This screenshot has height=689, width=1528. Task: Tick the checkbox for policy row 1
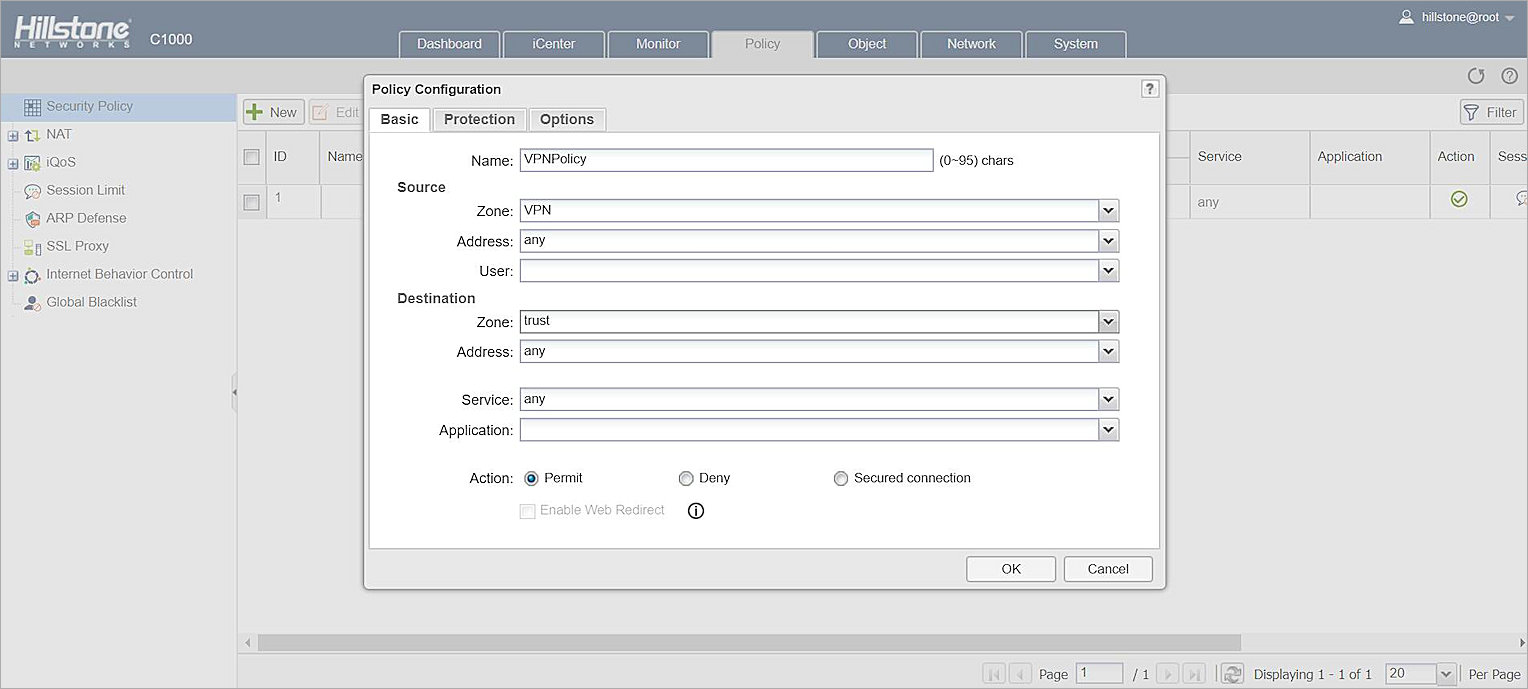pos(252,202)
